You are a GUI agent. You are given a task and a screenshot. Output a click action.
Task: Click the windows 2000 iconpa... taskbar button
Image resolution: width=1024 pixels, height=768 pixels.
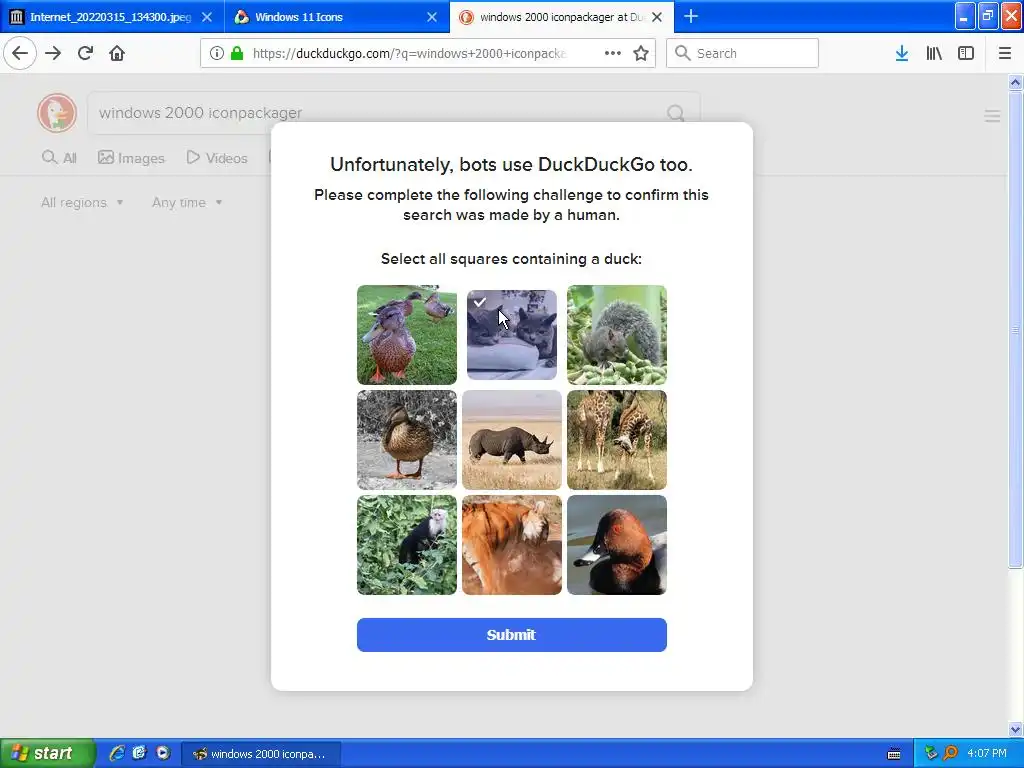(261, 754)
